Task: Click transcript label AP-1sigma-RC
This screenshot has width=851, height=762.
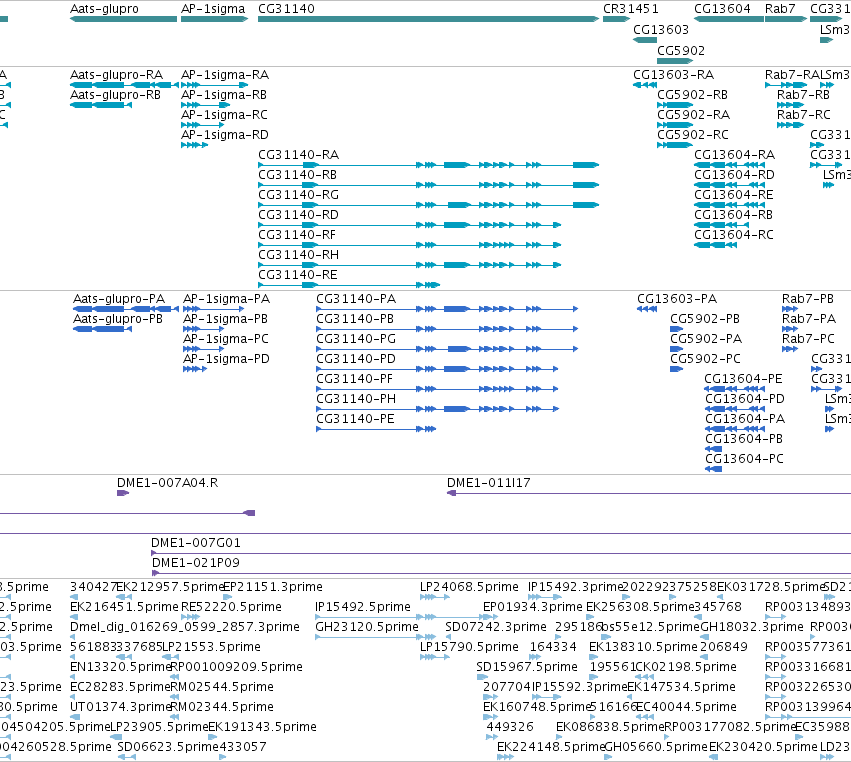Action: pos(224,115)
